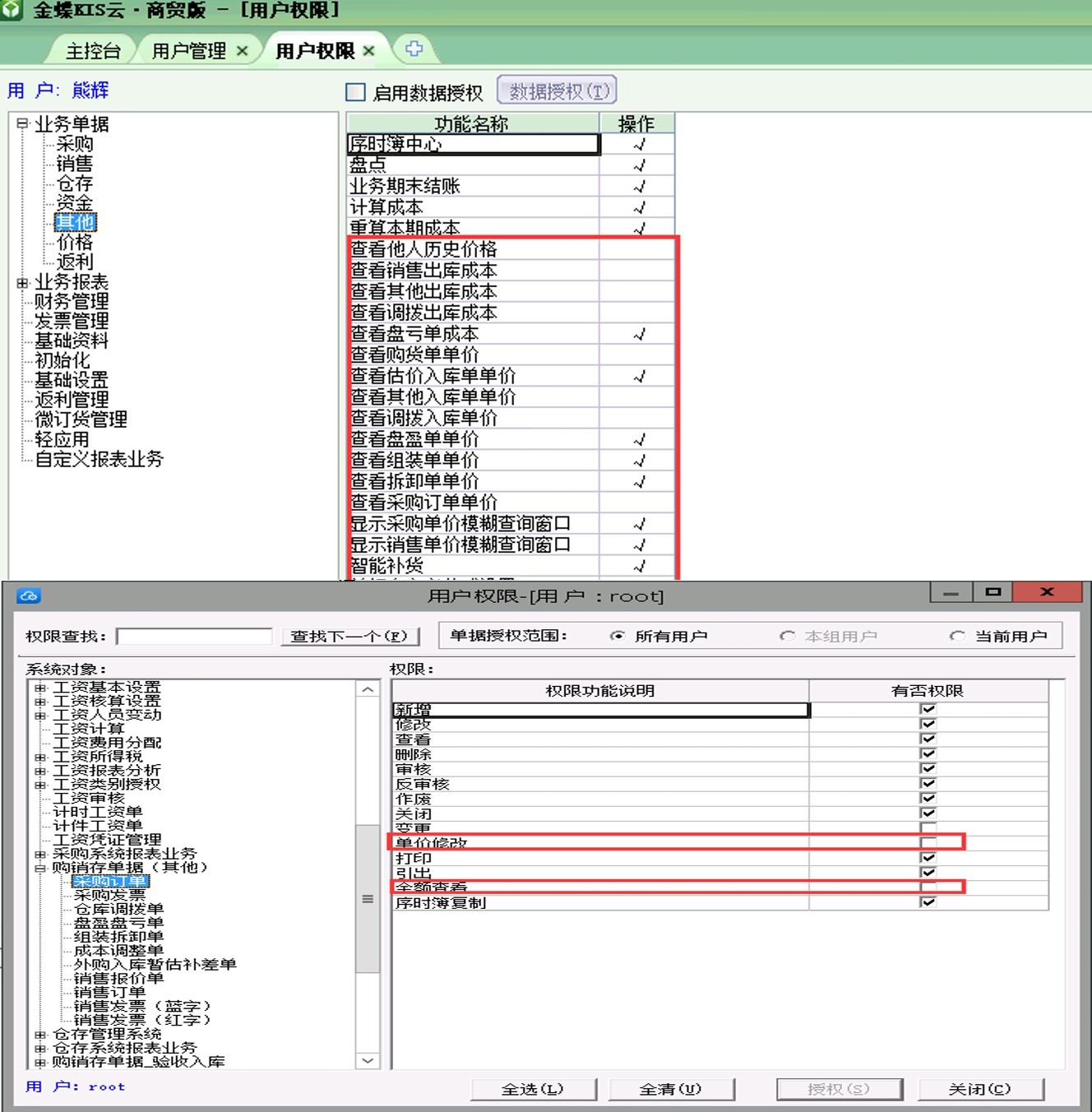This screenshot has height=1112, width=1092.
Task: Open 微订货管理 in the tree
Action: point(81,419)
